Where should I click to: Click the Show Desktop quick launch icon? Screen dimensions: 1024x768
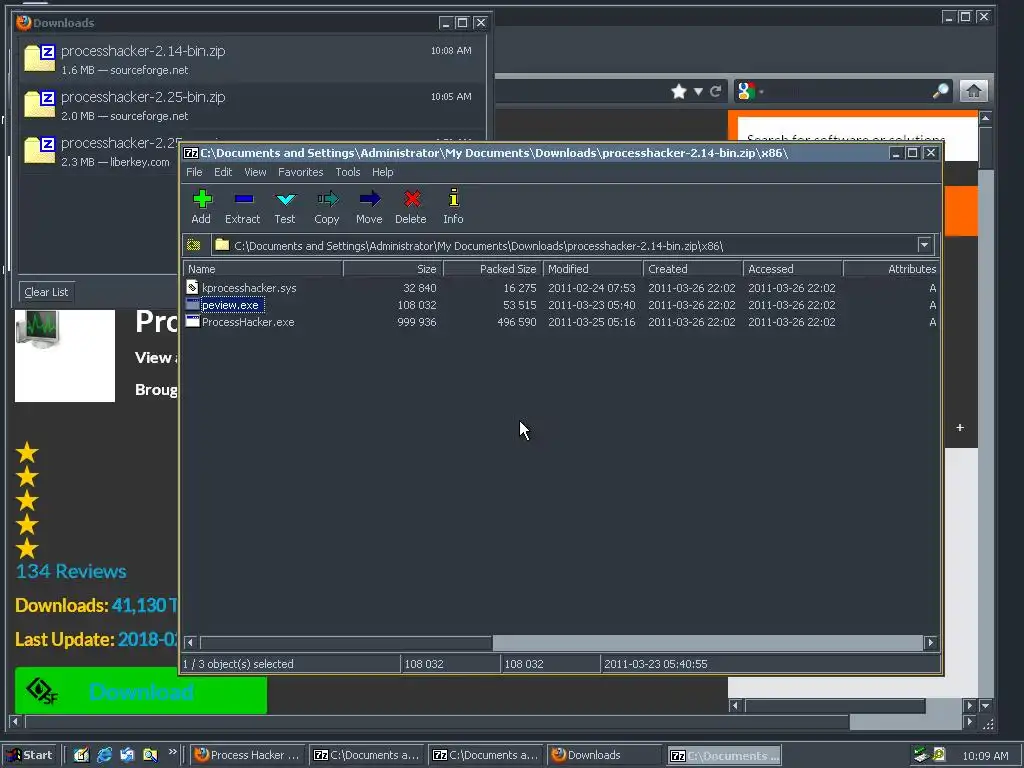81,755
